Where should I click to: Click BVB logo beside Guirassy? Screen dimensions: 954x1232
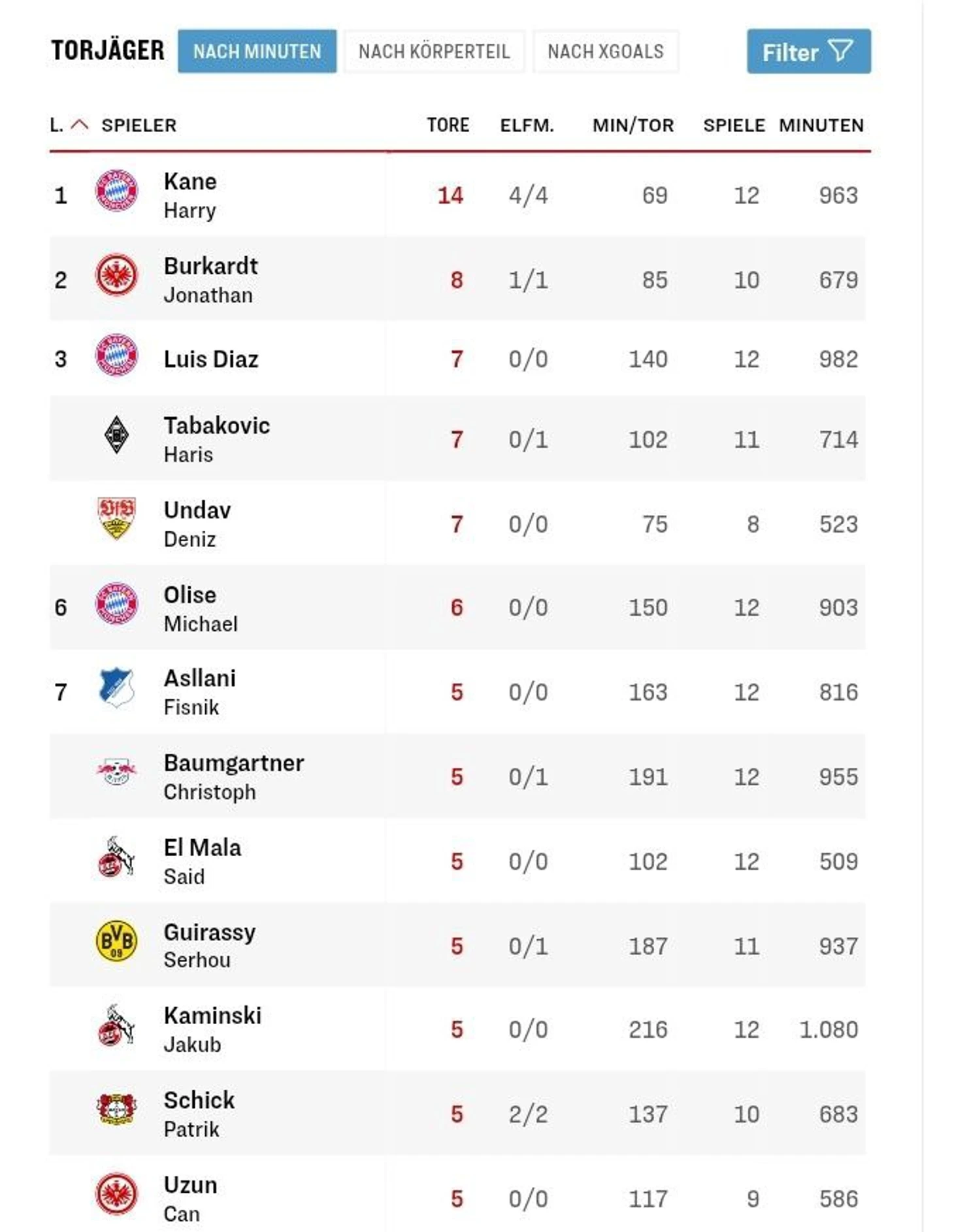pos(116,941)
